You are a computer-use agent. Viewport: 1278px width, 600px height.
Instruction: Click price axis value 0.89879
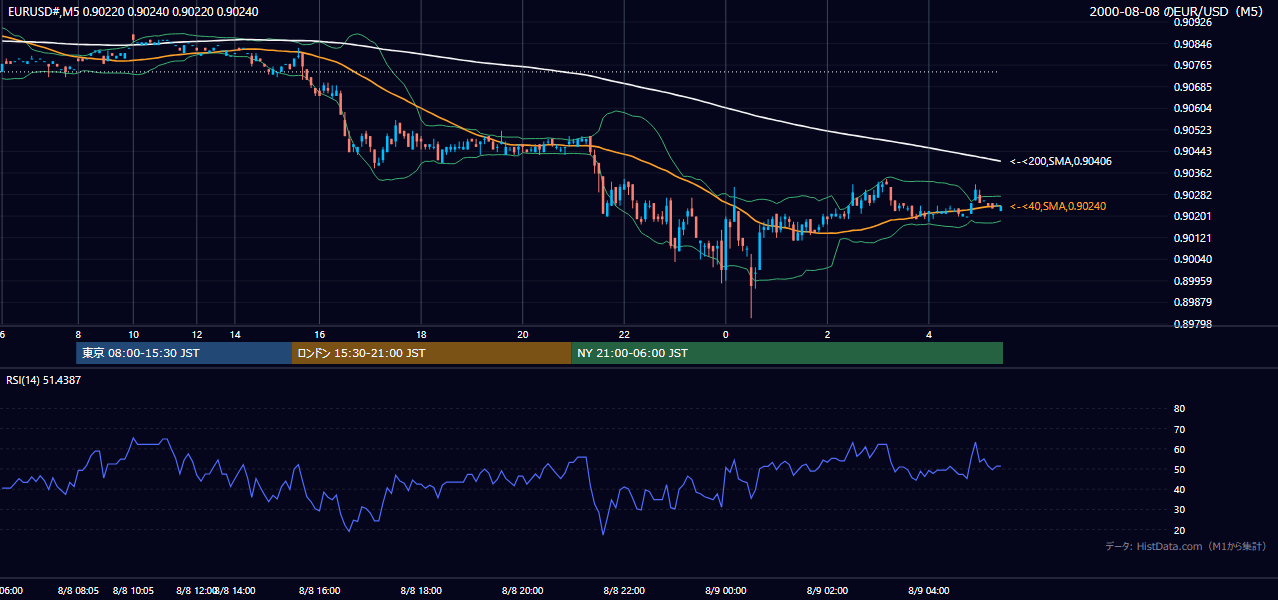pos(1193,302)
